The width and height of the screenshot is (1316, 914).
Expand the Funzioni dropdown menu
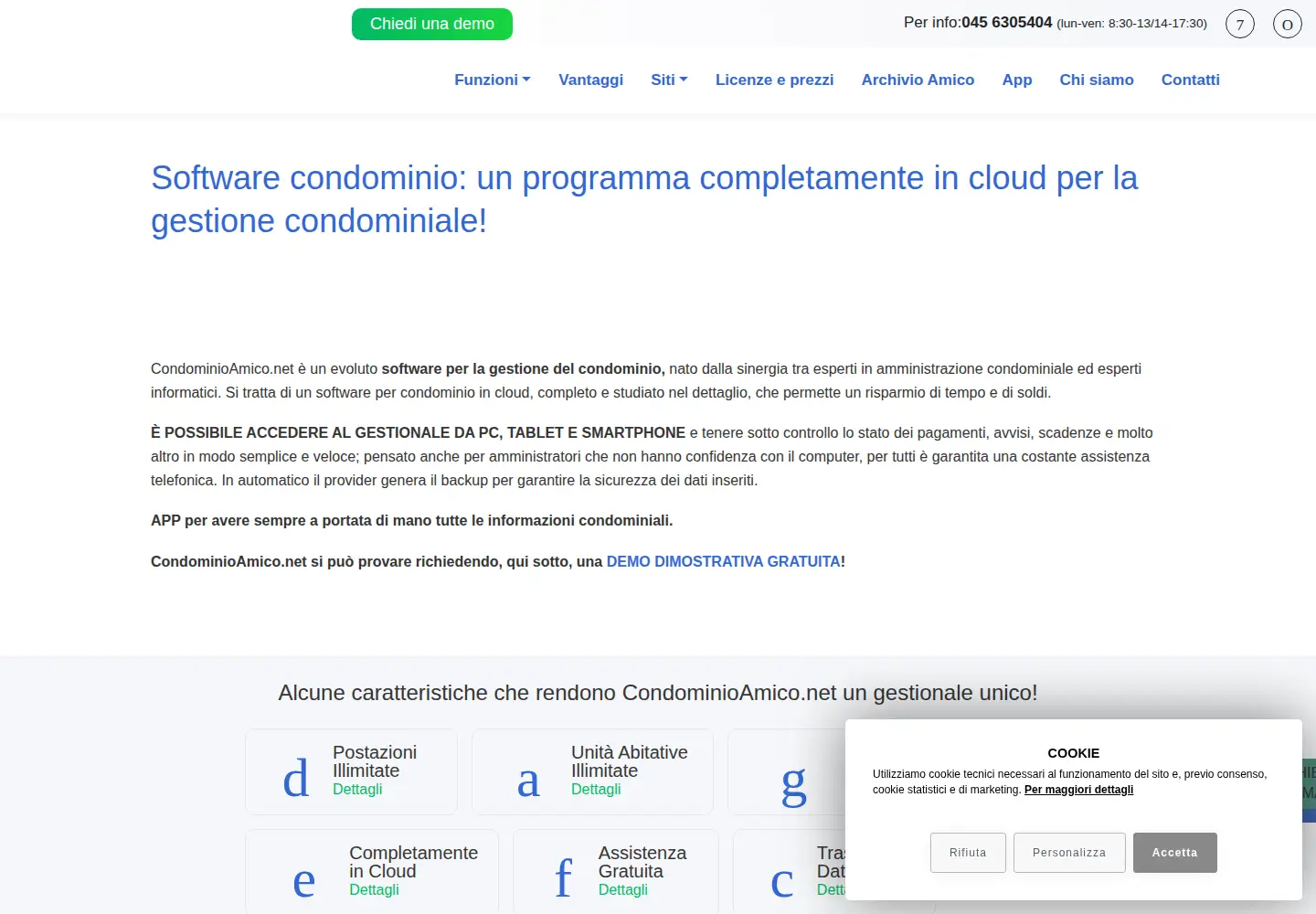click(x=493, y=80)
